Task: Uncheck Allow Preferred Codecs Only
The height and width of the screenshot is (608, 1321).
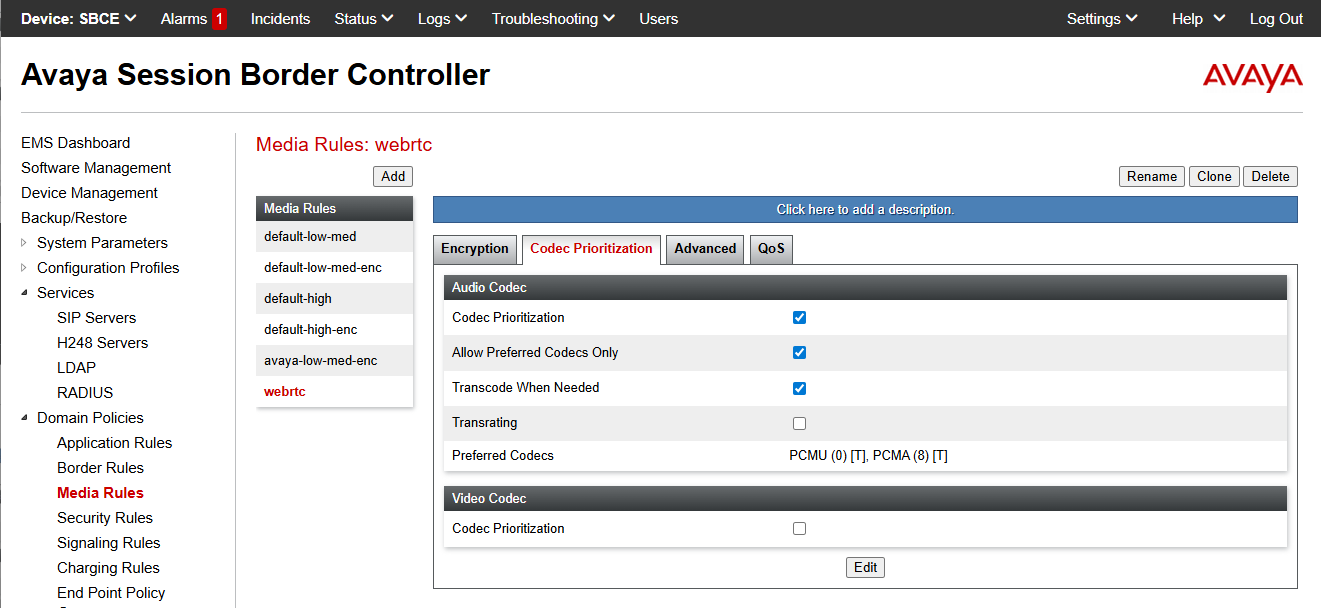Action: [799, 353]
